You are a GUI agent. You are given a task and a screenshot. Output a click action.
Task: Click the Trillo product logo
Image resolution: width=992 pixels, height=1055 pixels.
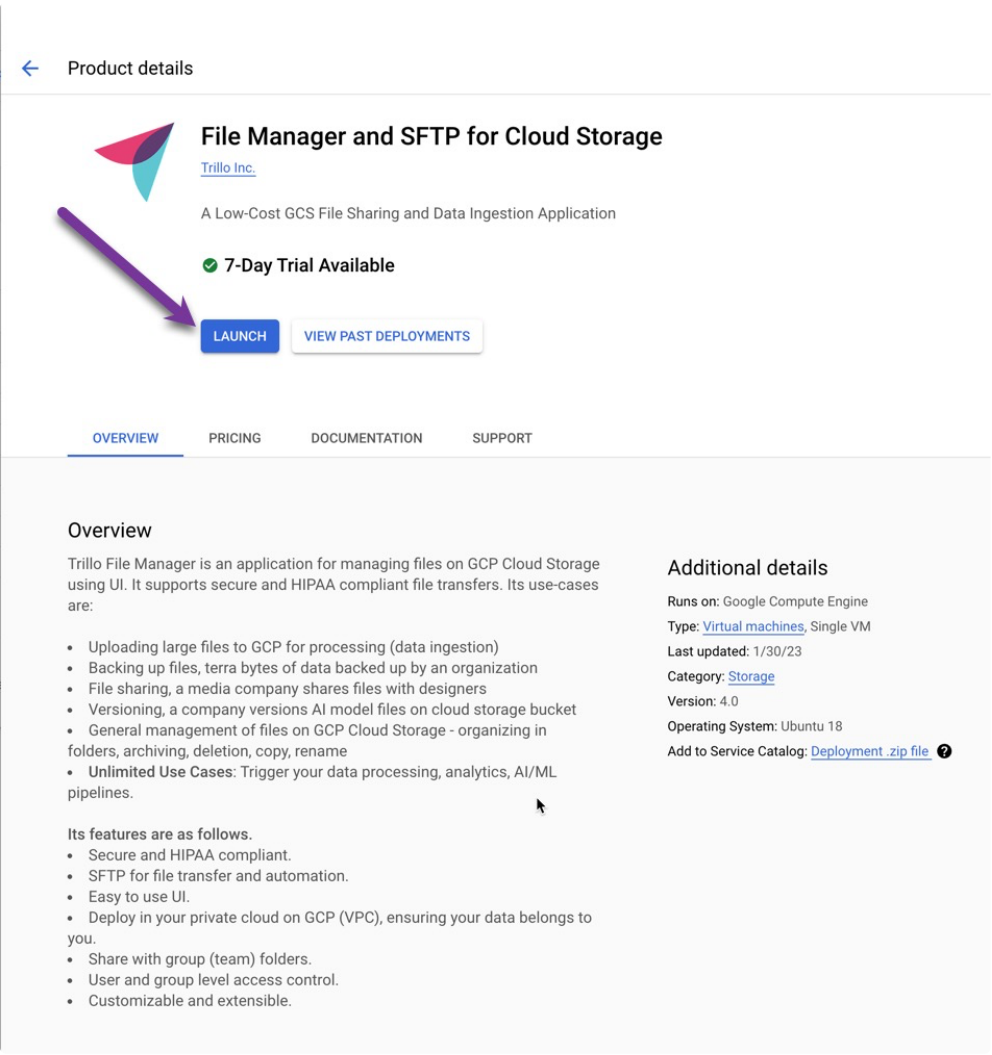(135, 161)
